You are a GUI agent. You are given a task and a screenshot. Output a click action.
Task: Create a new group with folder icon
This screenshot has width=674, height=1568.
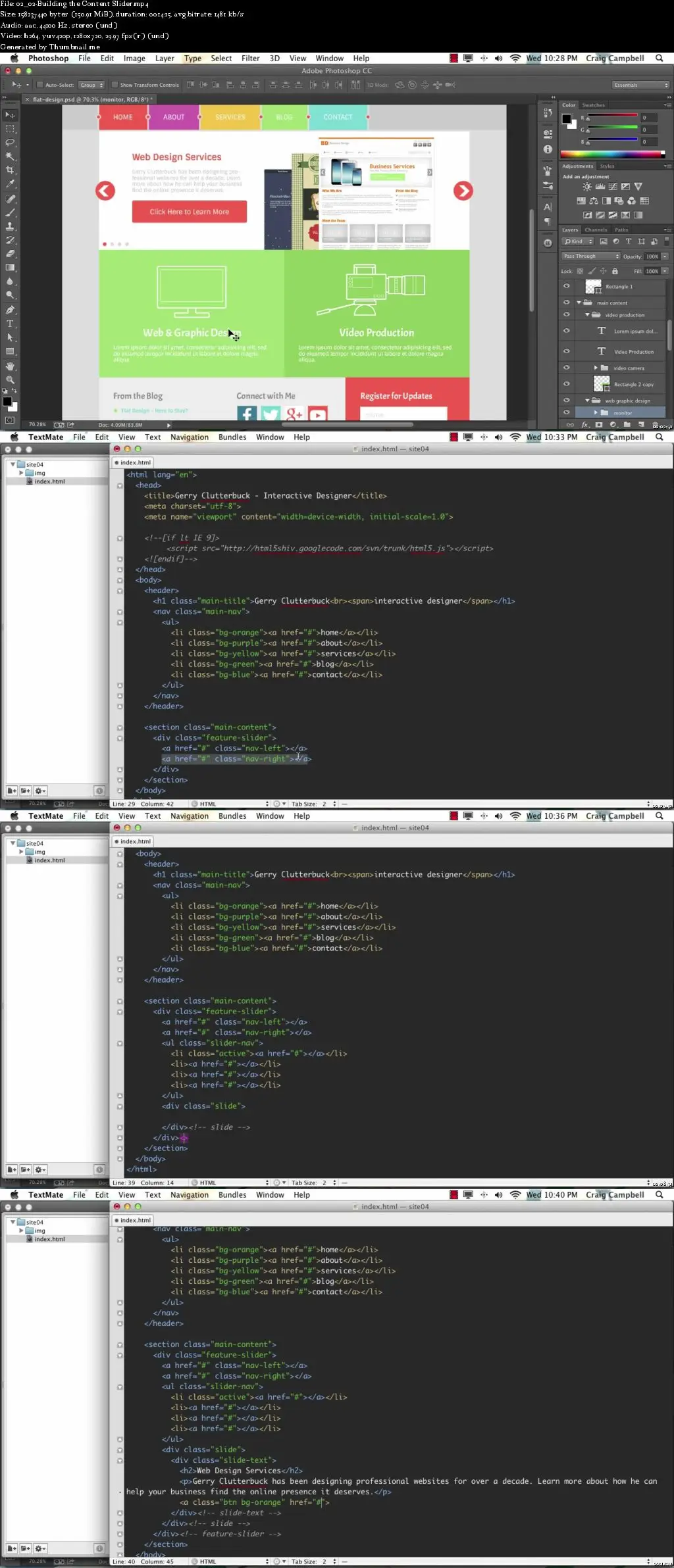(627, 425)
